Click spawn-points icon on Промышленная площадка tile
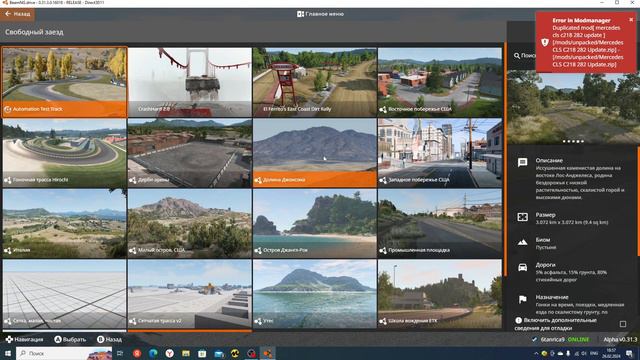The image size is (640, 360). click(x=382, y=250)
